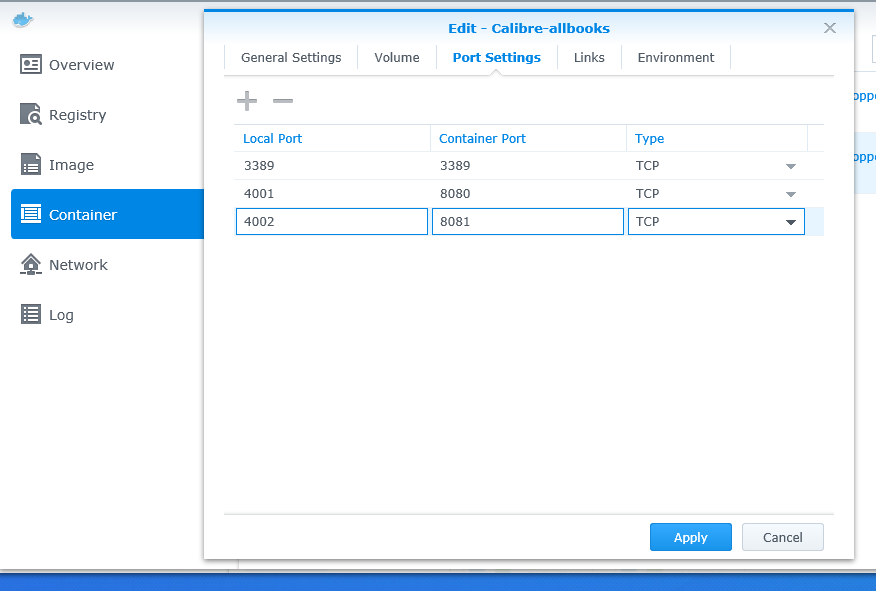
Task: Switch to the General Settings tab
Action: click(x=291, y=58)
